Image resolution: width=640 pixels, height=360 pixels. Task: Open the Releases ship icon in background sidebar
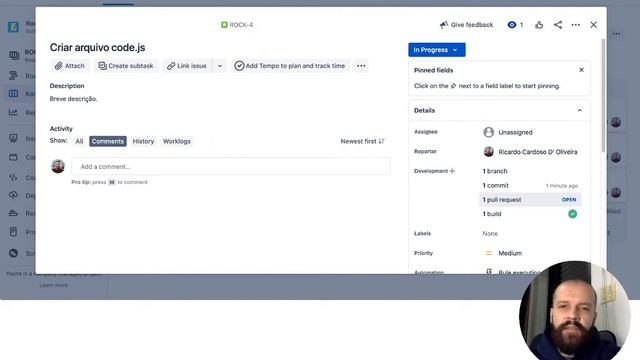point(13,213)
